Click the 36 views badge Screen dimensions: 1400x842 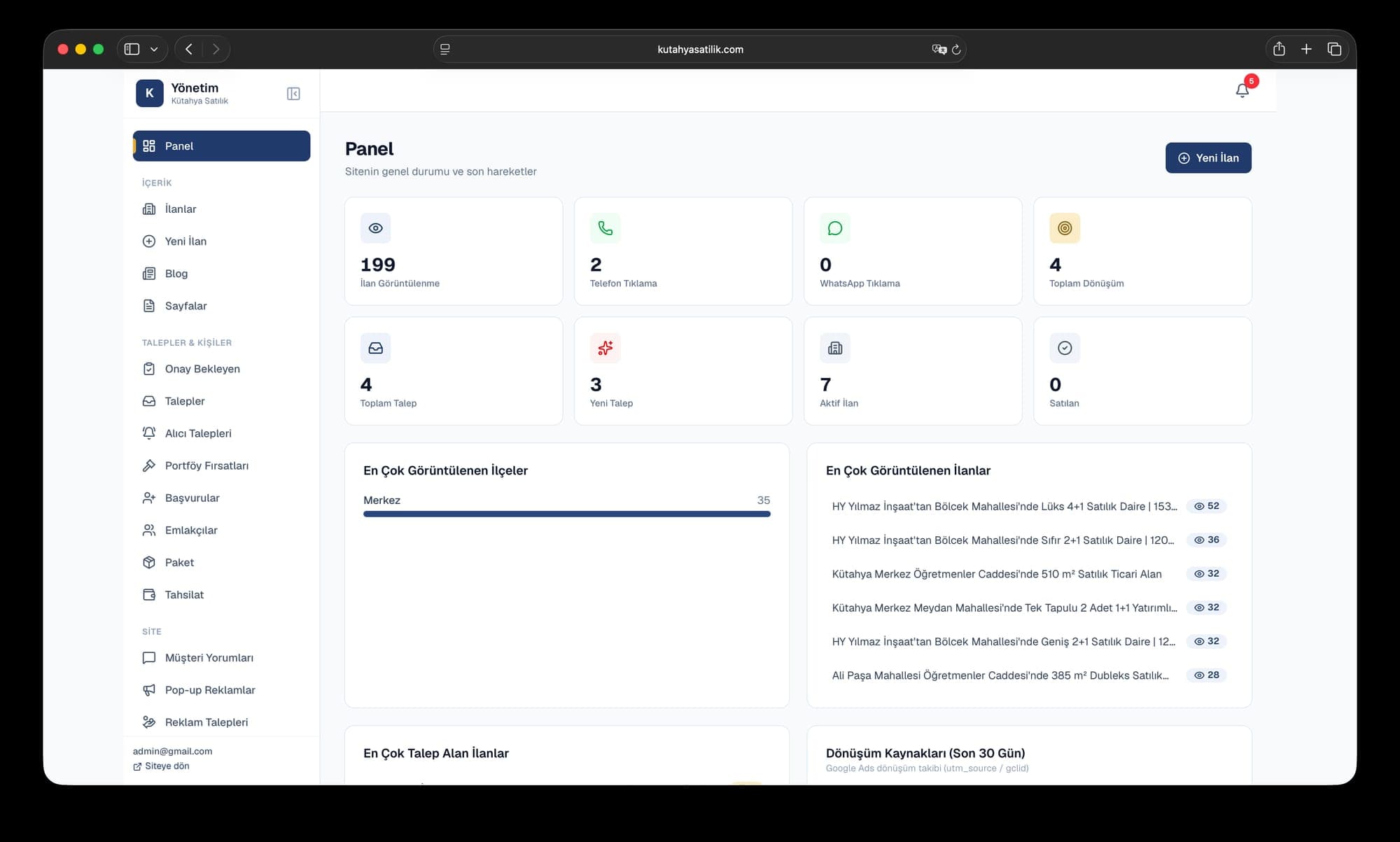(1206, 540)
